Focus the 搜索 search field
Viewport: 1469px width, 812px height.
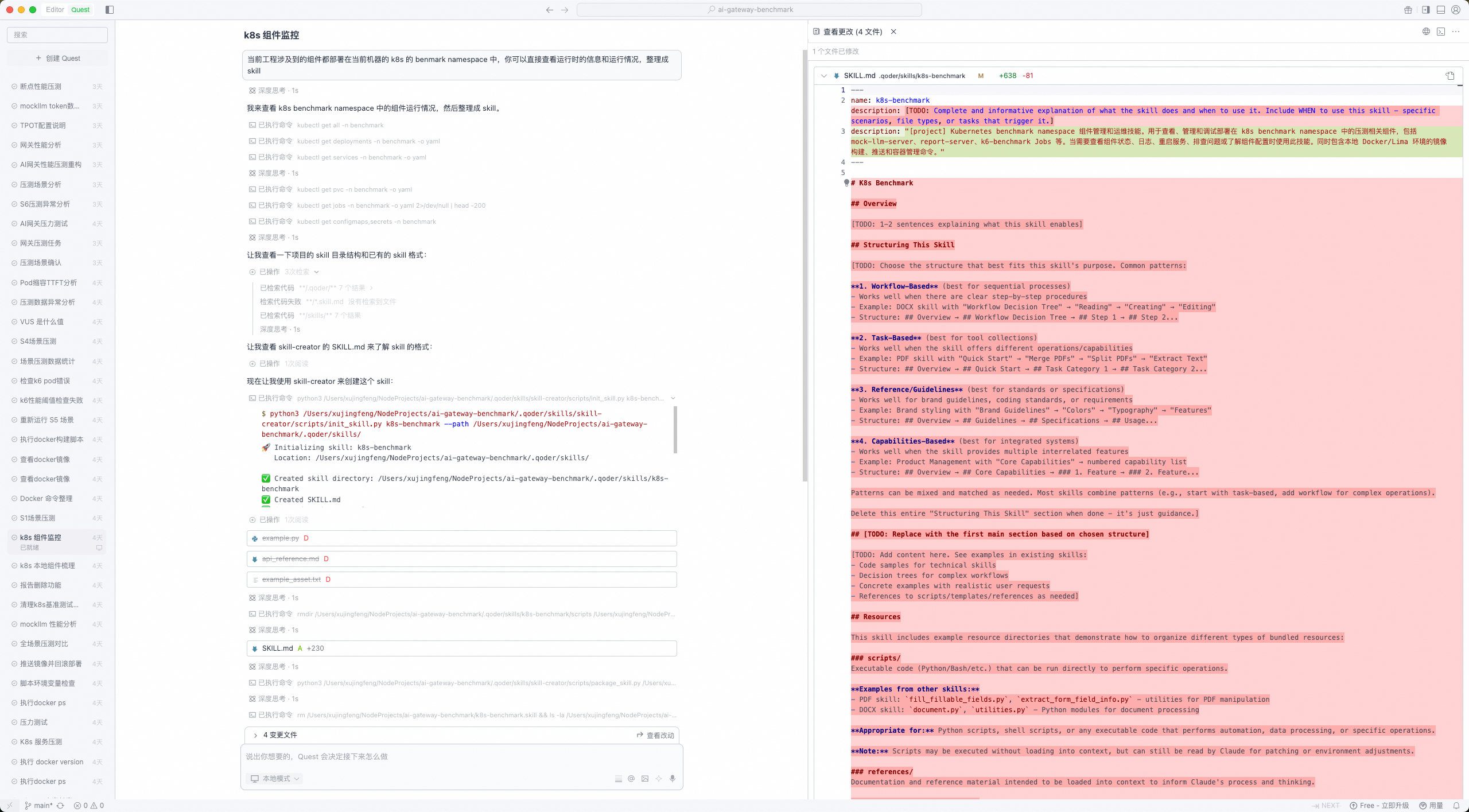tap(57, 35)
